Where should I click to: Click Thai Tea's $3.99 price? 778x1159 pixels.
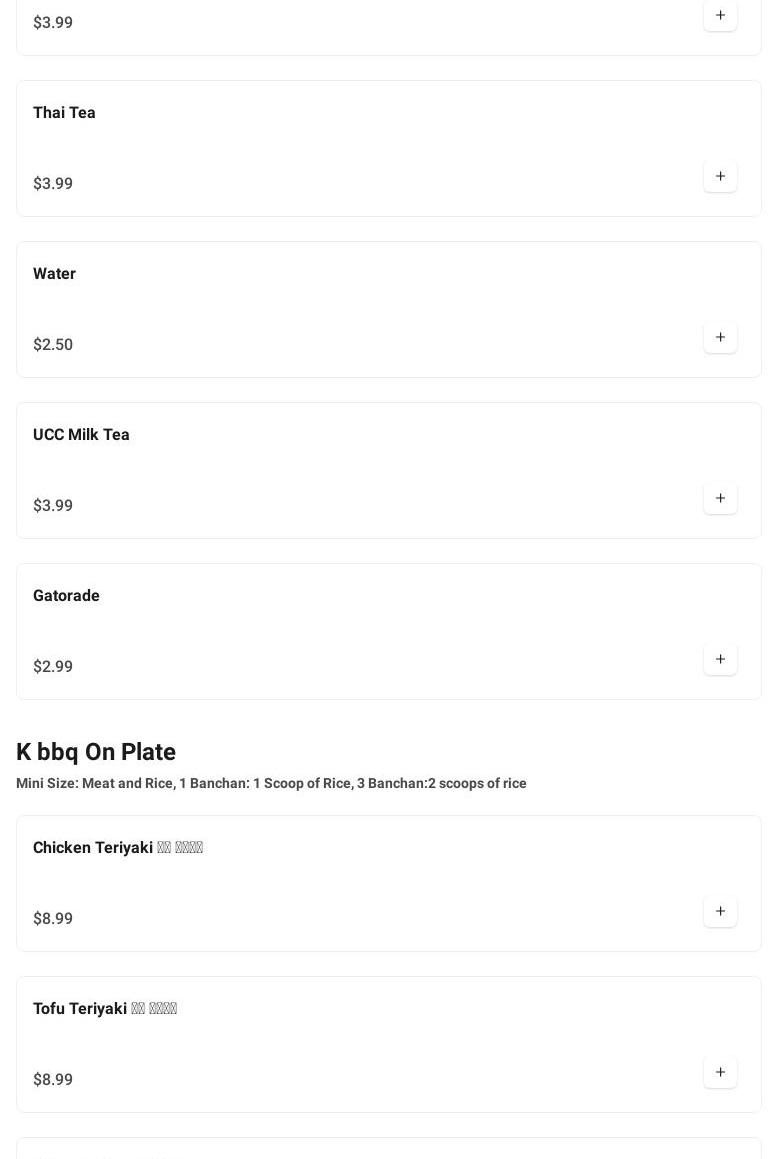point(53,183)
